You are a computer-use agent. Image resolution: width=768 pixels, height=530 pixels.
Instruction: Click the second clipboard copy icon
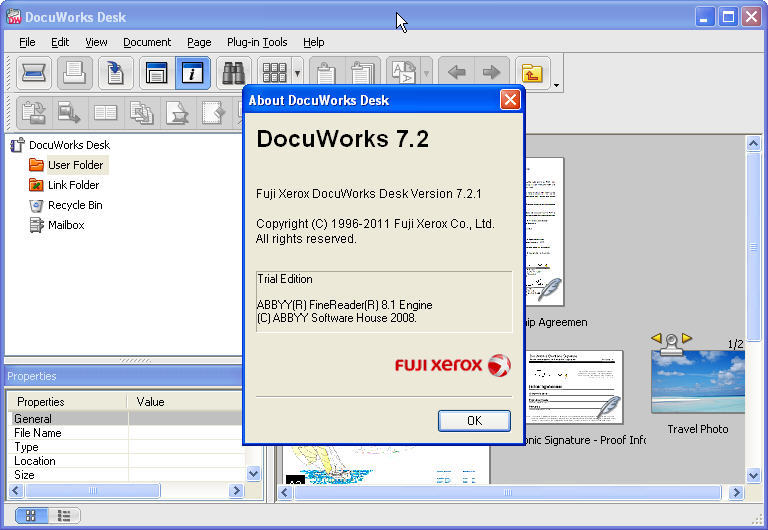362,72
